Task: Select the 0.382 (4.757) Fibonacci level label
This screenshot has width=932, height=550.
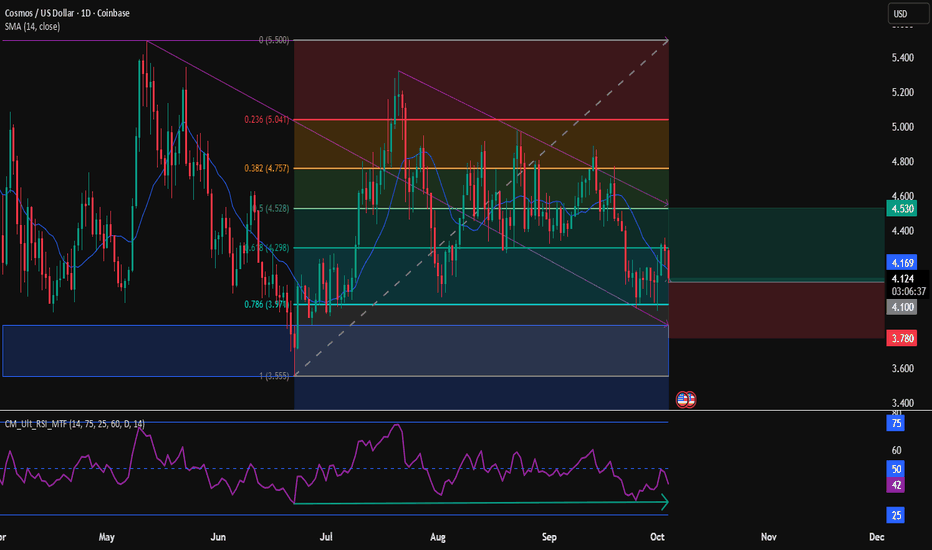Action: (x=266, y=169)
